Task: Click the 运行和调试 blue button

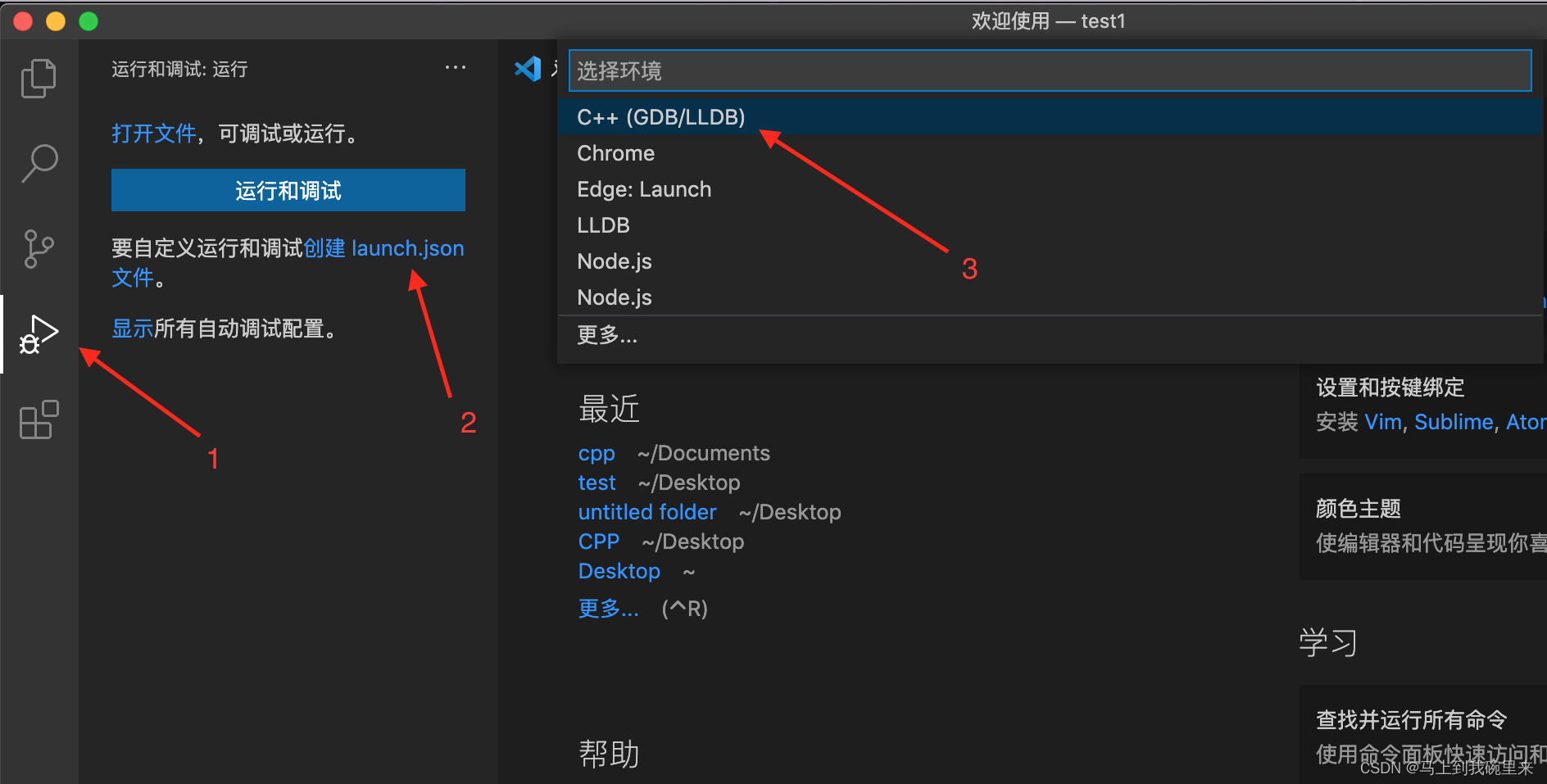Action: 288,190
